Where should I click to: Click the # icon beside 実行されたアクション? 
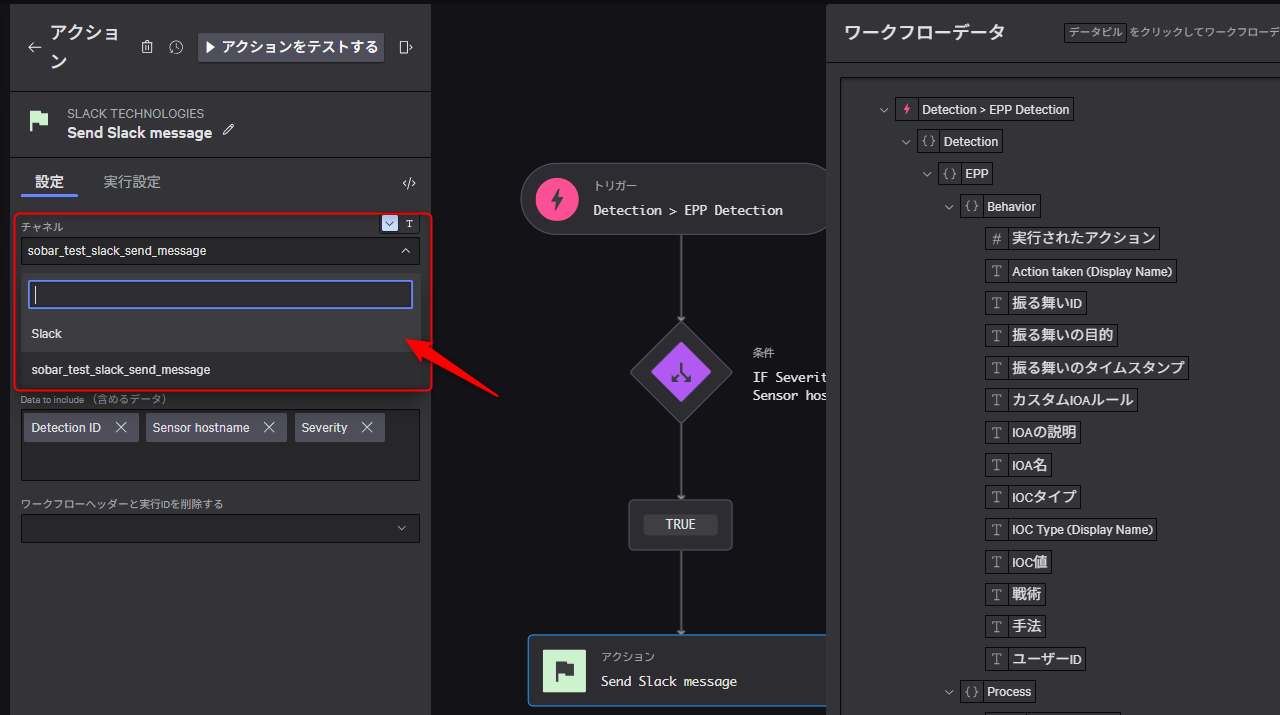[996, 238]
